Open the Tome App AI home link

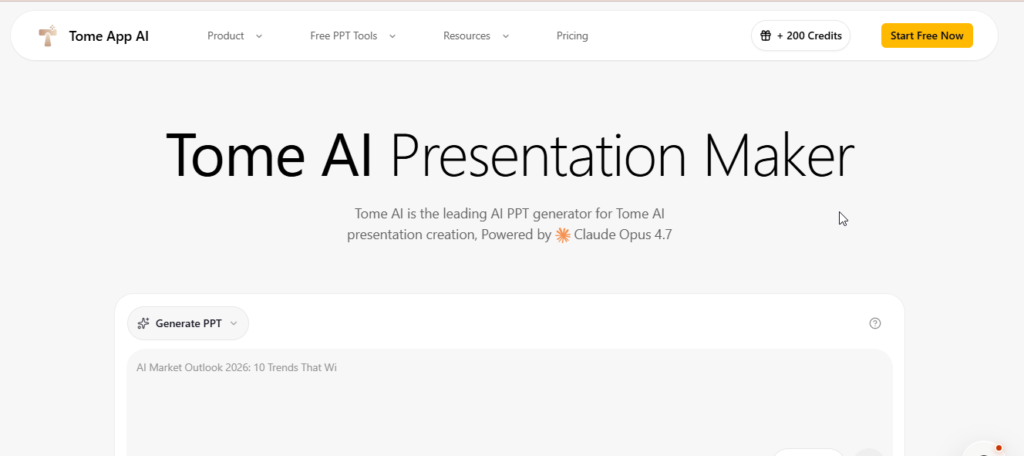pyautogui.click(x=93, y=36)
